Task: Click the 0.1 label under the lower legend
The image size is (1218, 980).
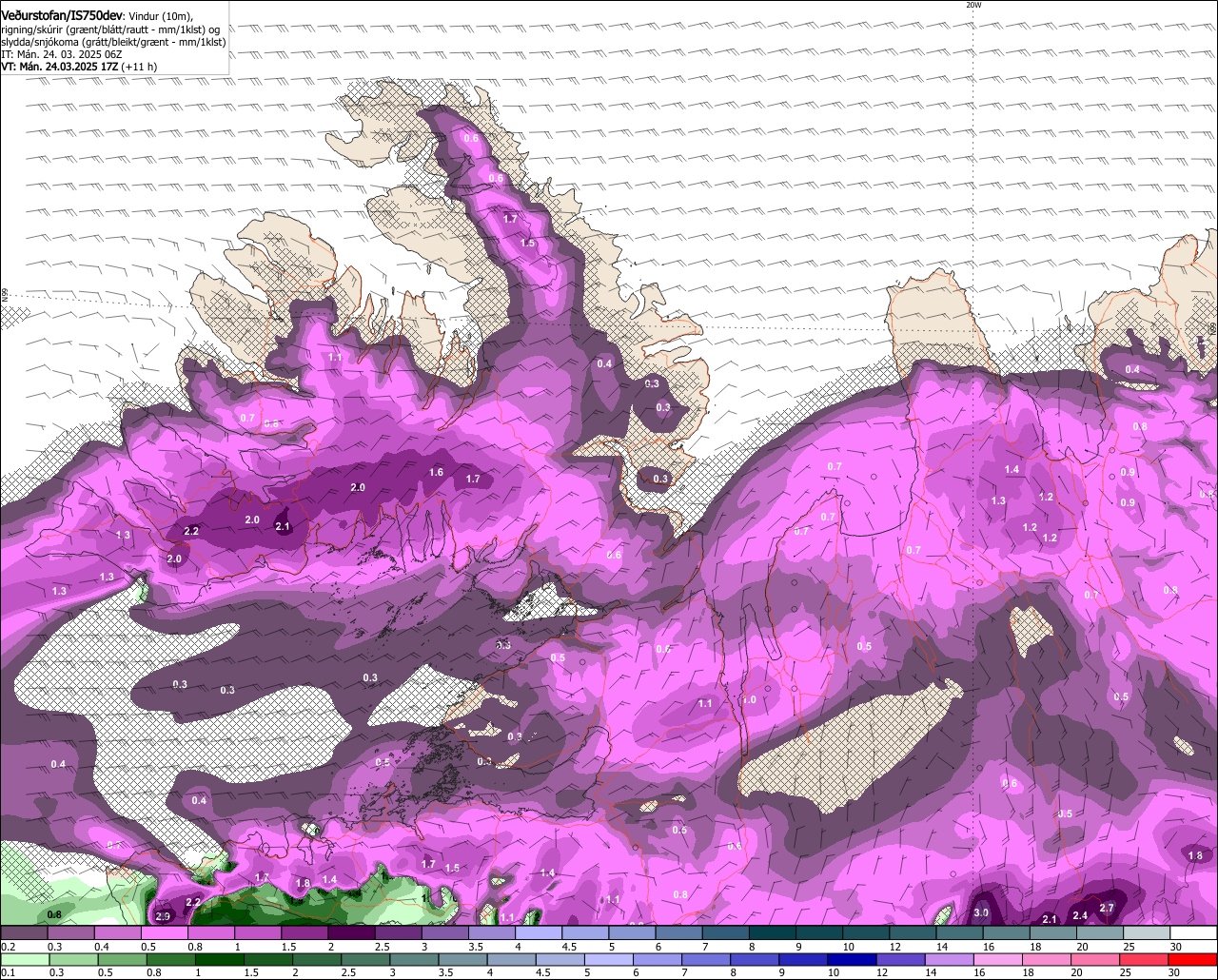Action: [8, 973]
